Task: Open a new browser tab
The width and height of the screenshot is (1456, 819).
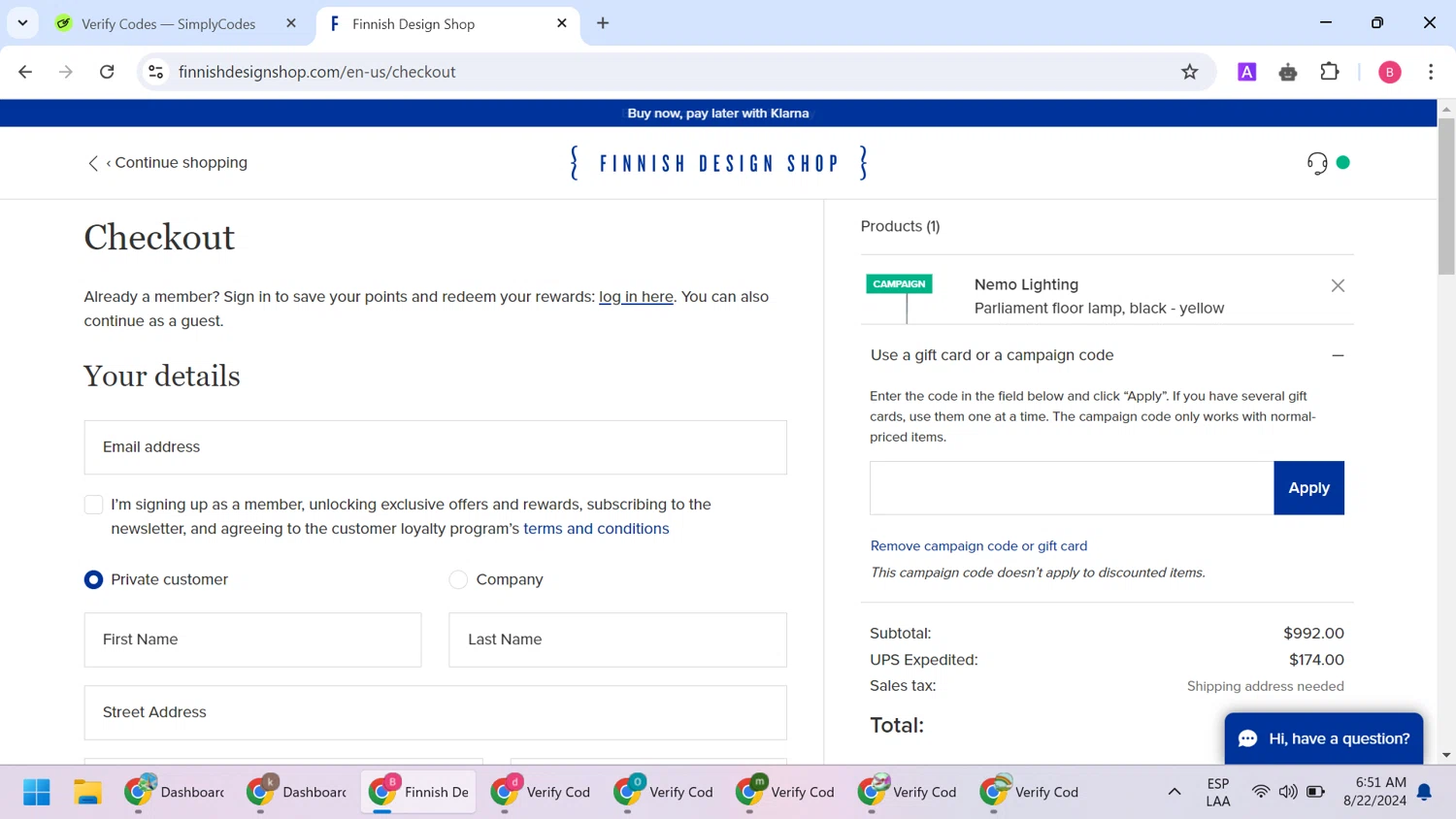Action: coord(603,23)
